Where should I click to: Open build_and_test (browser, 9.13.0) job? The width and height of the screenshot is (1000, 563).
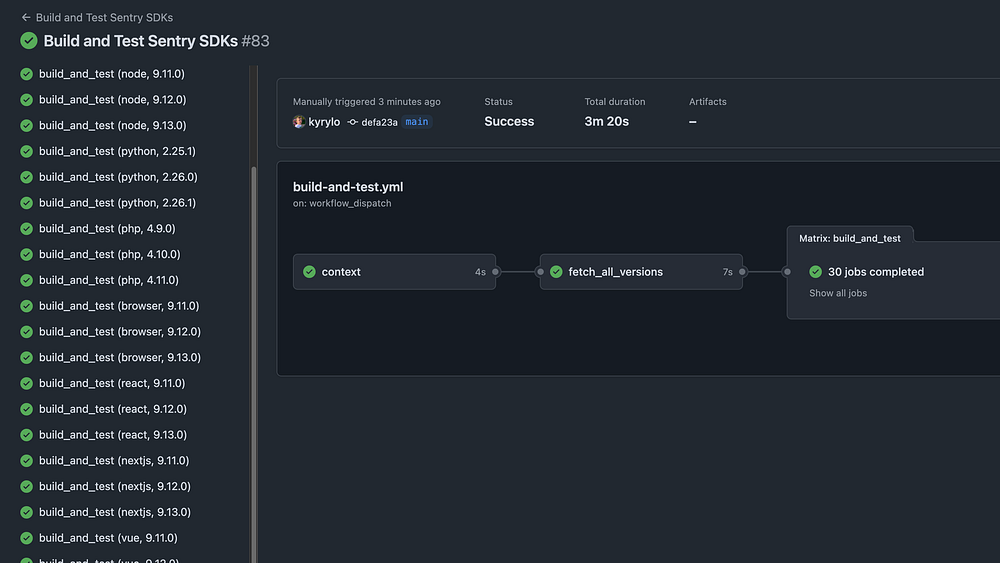click(x=119, y=357)
